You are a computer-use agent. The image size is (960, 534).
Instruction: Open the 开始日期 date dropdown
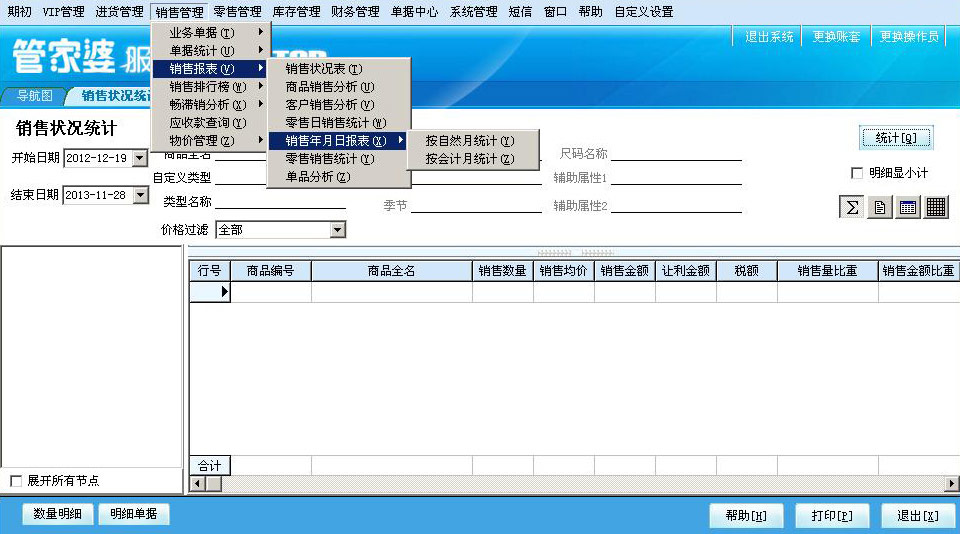click(x=139, y=158)
